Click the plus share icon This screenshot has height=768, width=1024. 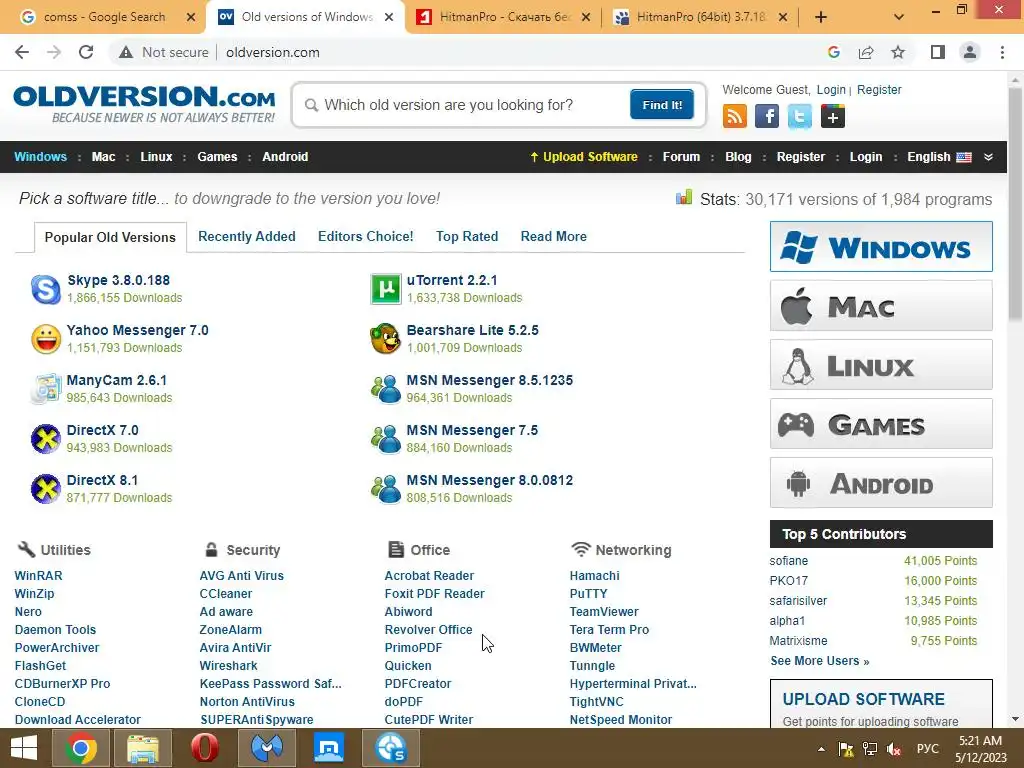(833, 117)
